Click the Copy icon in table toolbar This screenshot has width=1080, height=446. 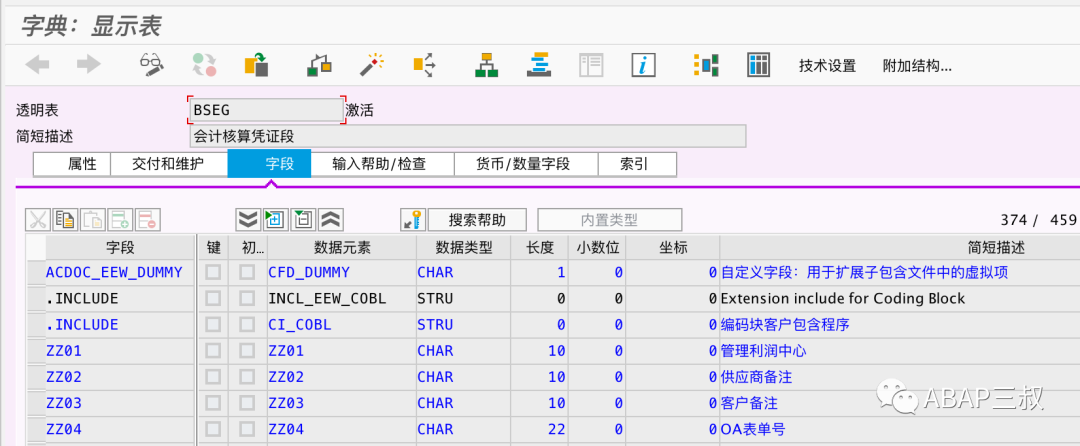coord(65,220)
